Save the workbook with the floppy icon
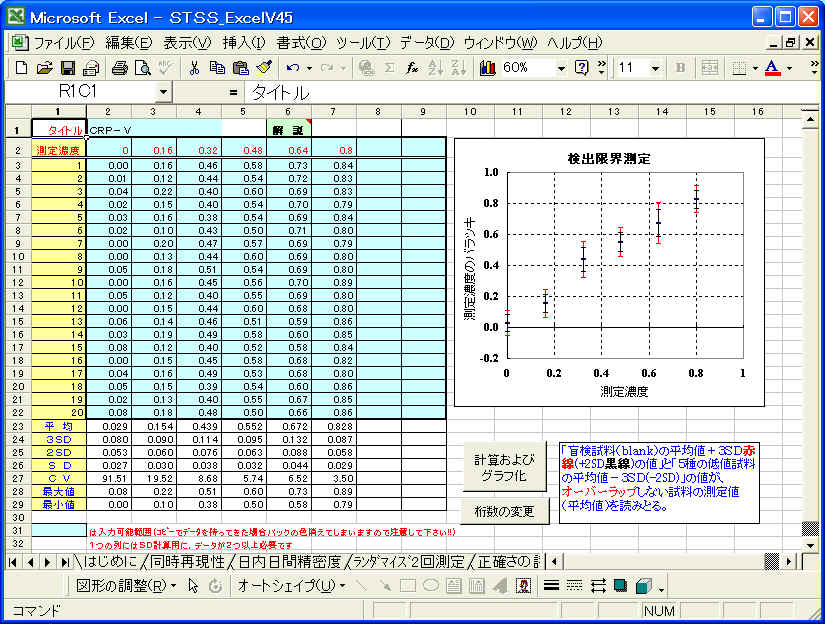 point(68,68)
